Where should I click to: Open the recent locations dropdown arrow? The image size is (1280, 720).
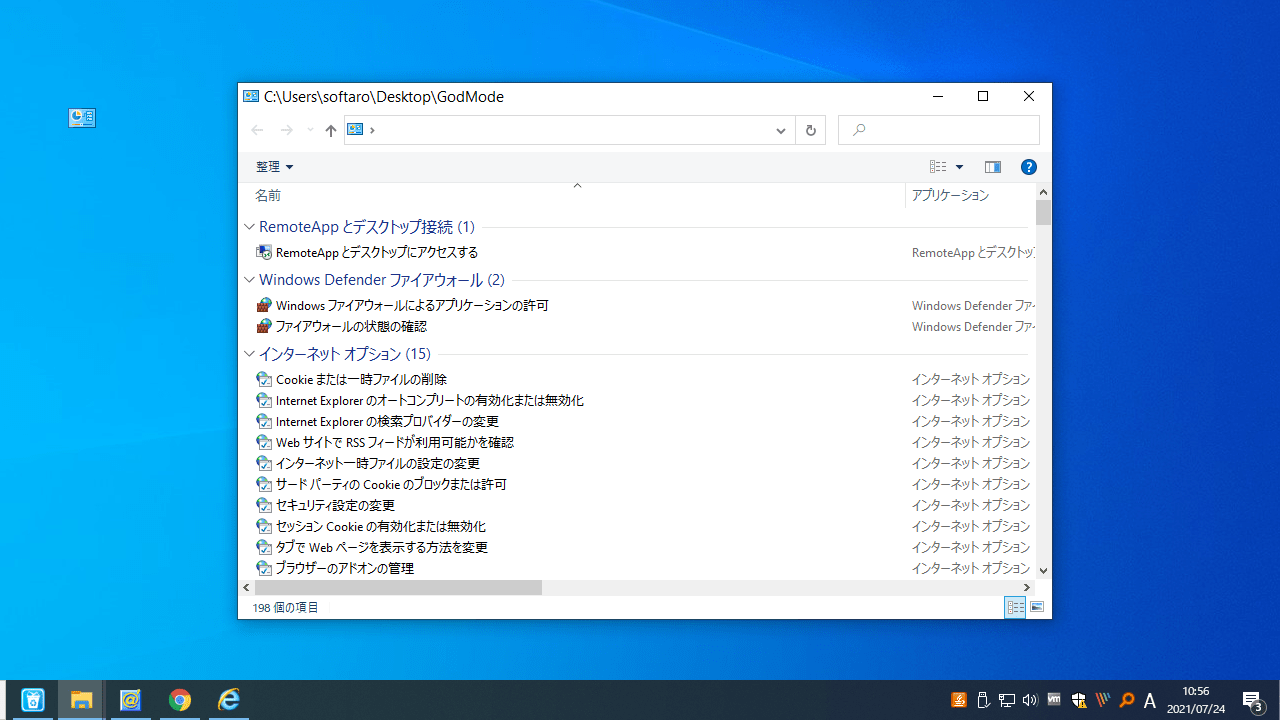(310, 130)
